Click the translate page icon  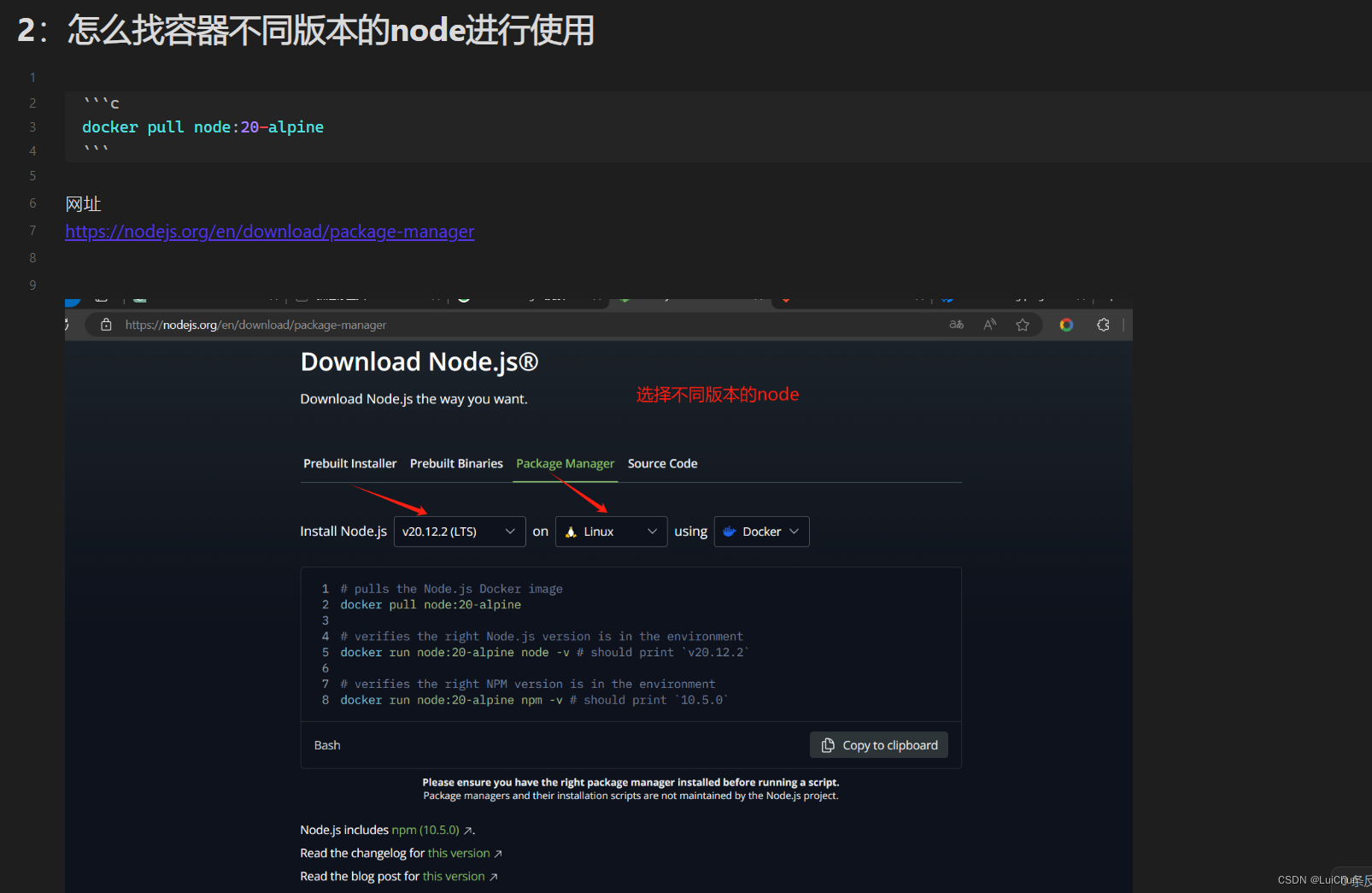[x=957, y=325]
